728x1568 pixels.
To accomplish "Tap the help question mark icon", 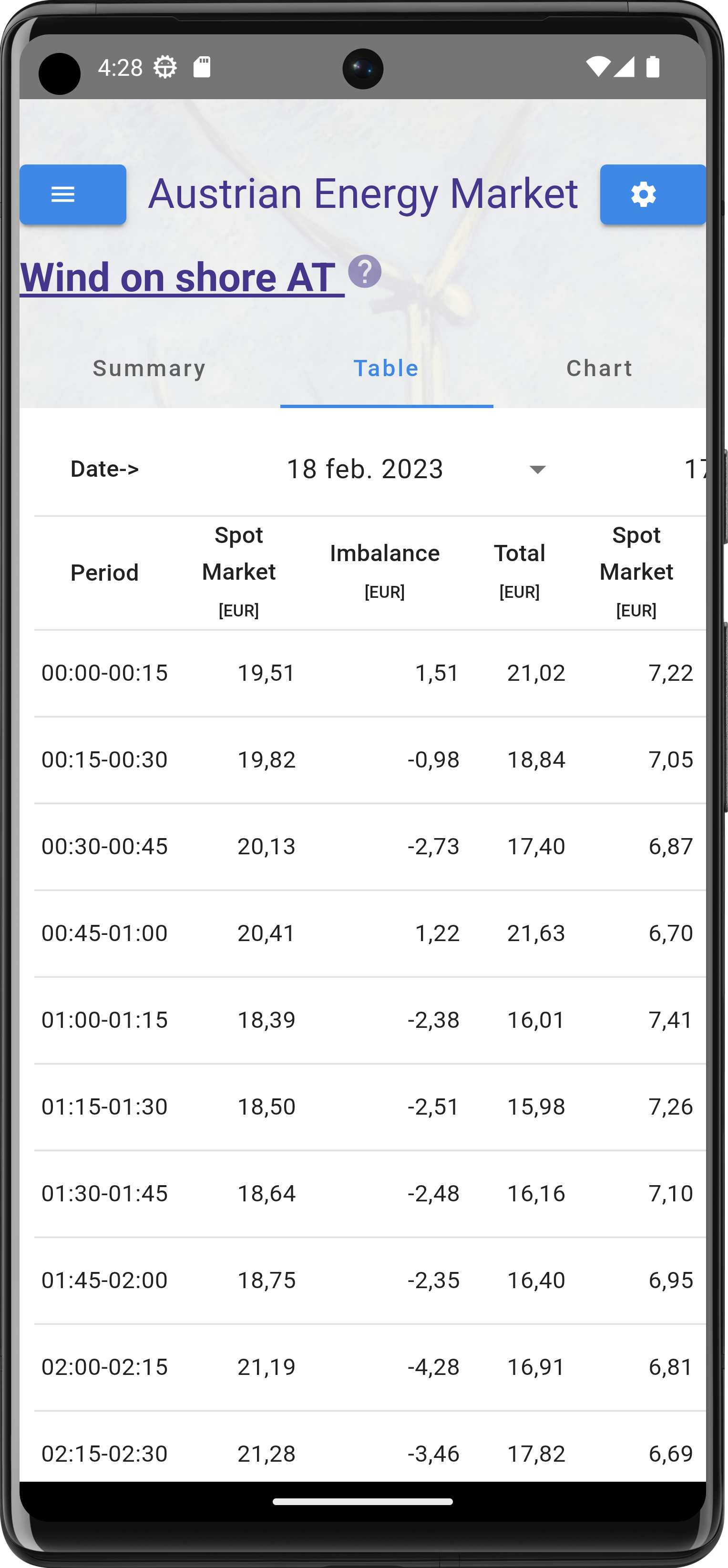I will tap(365, 272).
